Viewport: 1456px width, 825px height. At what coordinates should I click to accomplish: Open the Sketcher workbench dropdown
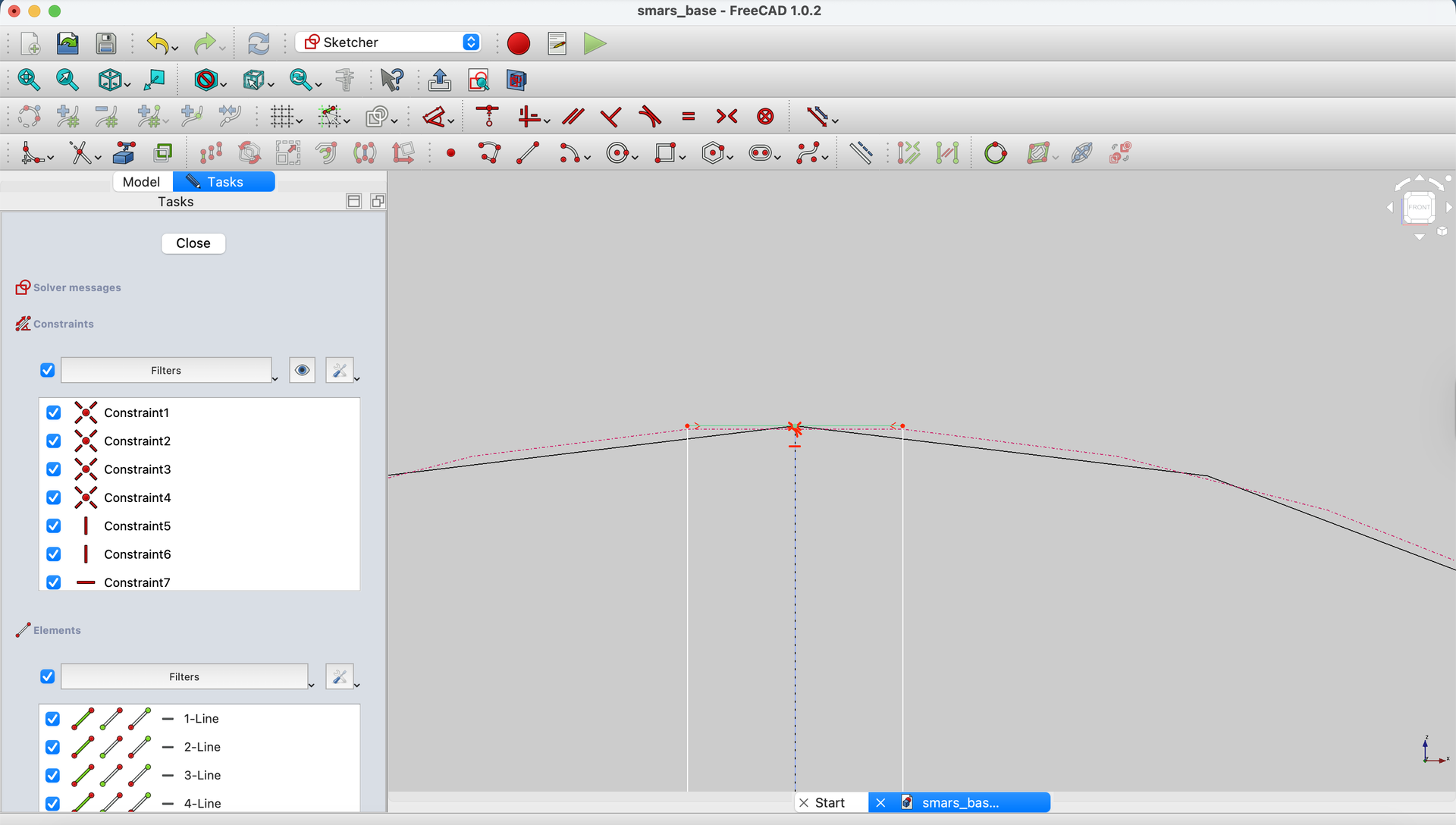(x=388, y=42)
